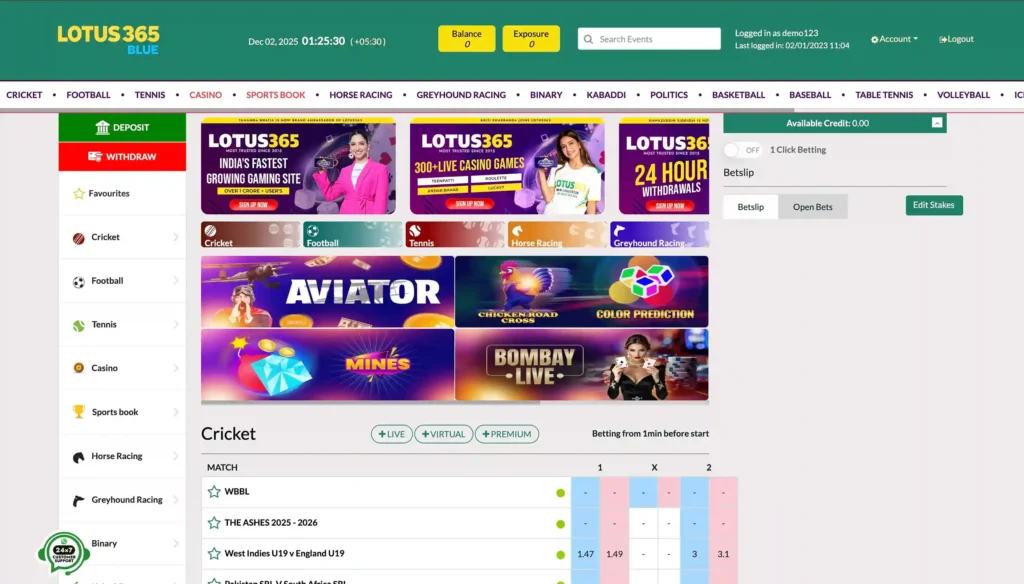Click the Edit Stakes button

point(933,205)
